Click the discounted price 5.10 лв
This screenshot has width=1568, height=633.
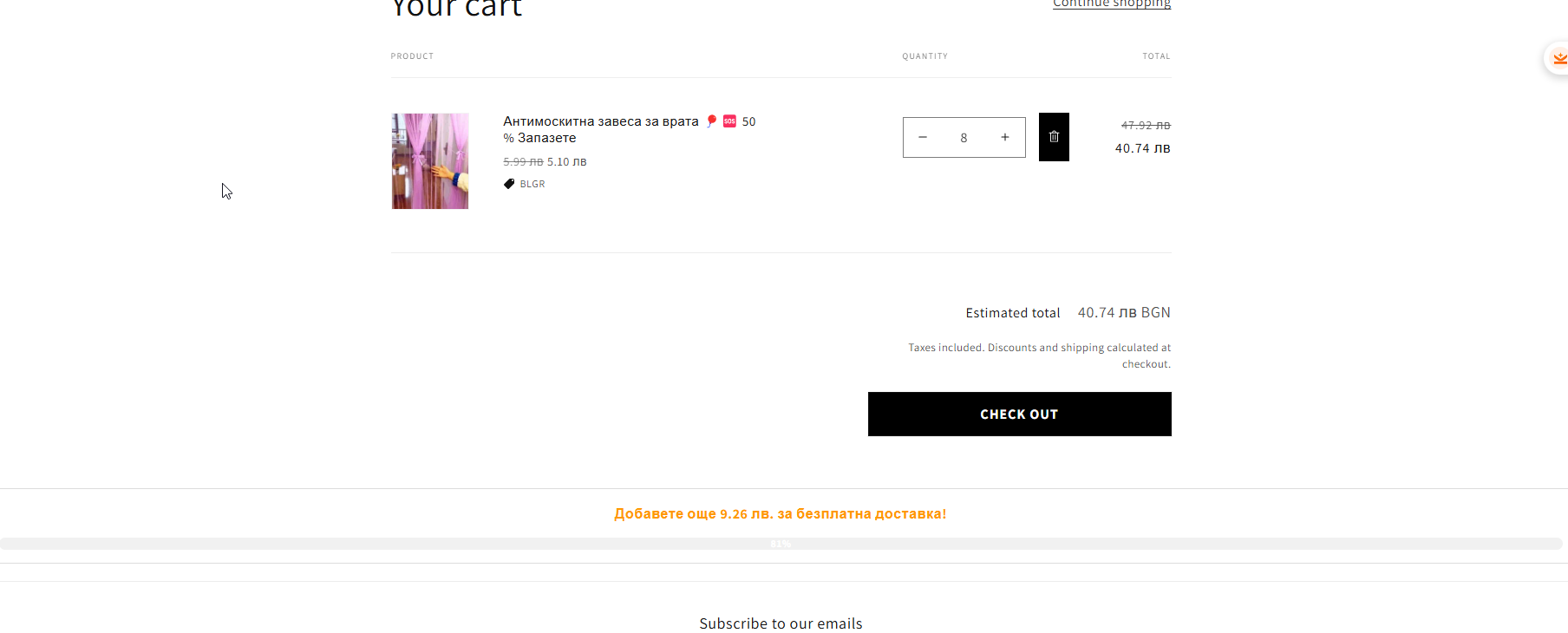[567, 162]
